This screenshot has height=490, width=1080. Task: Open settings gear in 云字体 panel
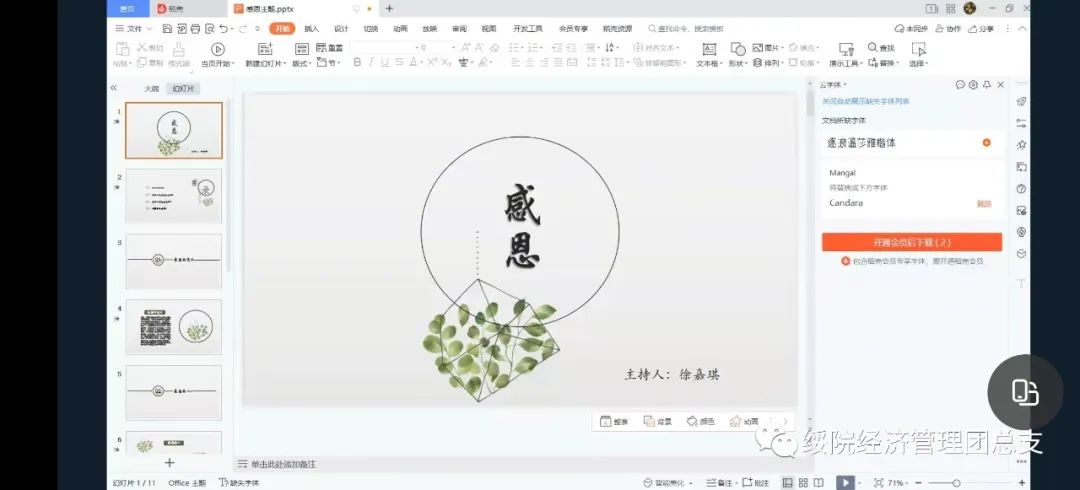973,85
